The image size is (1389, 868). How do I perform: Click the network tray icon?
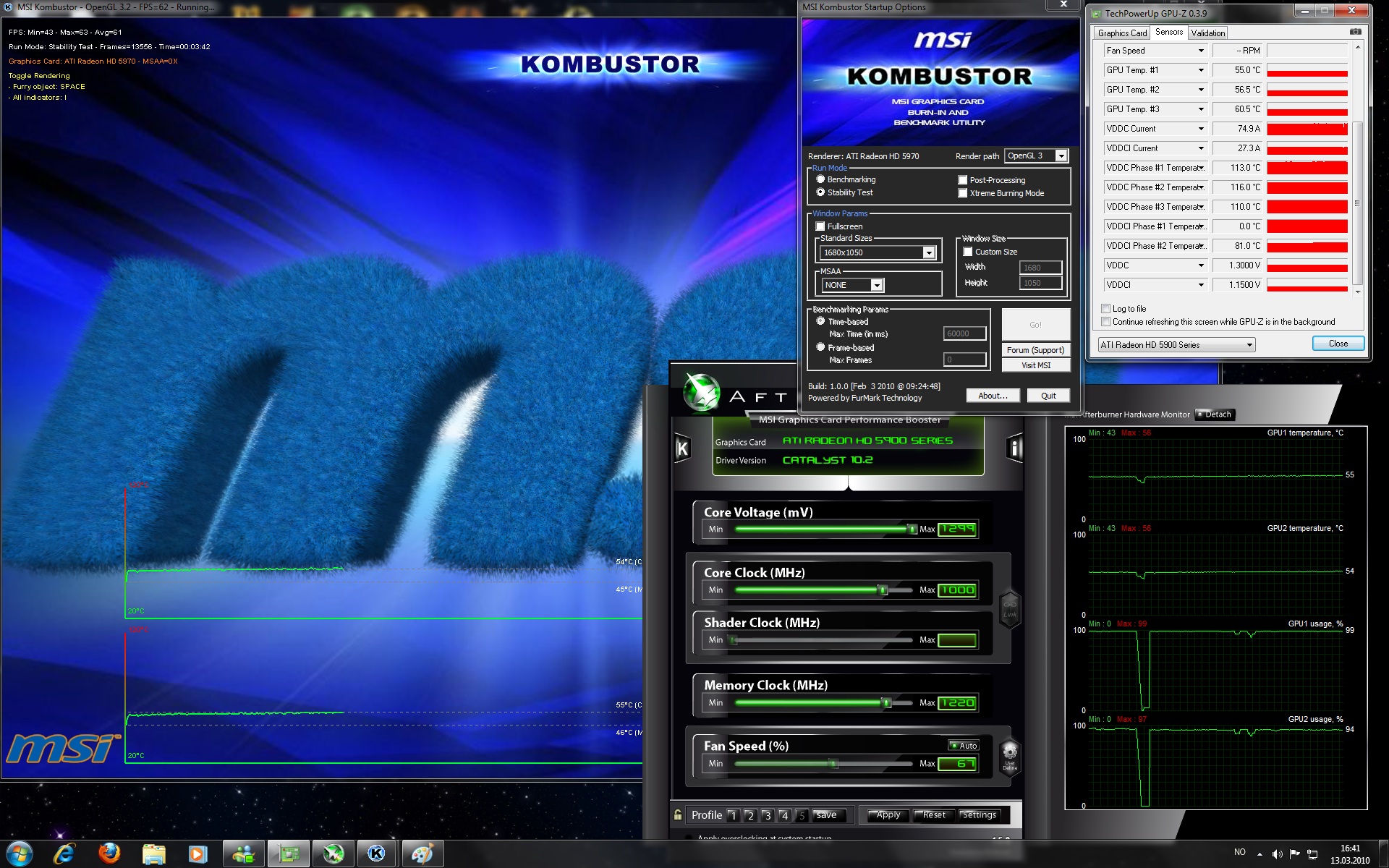(x=1312, y=854)
